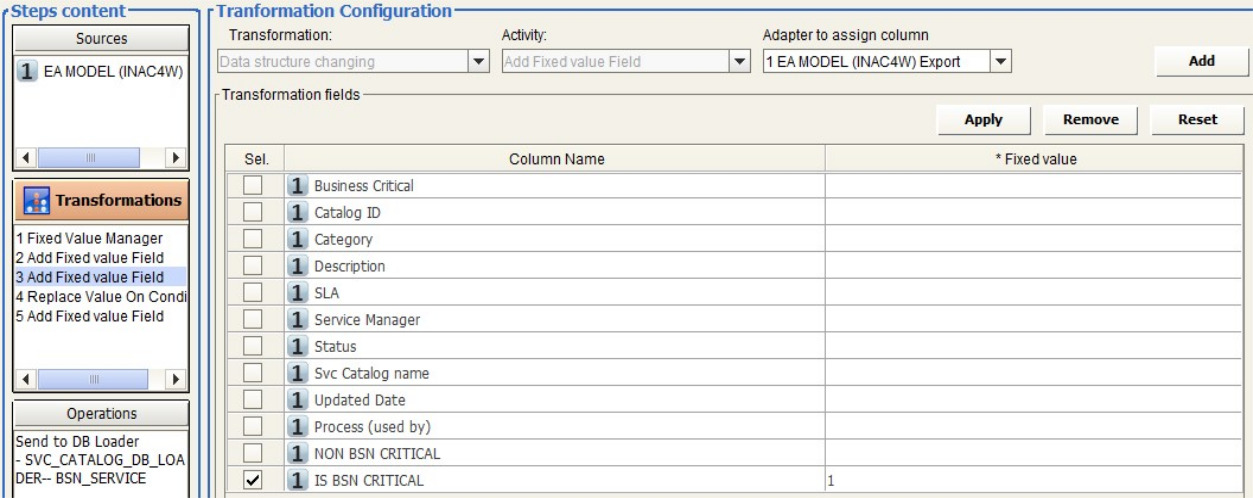Tick the Category row checkbox
1253x498 pixels.
253,240
